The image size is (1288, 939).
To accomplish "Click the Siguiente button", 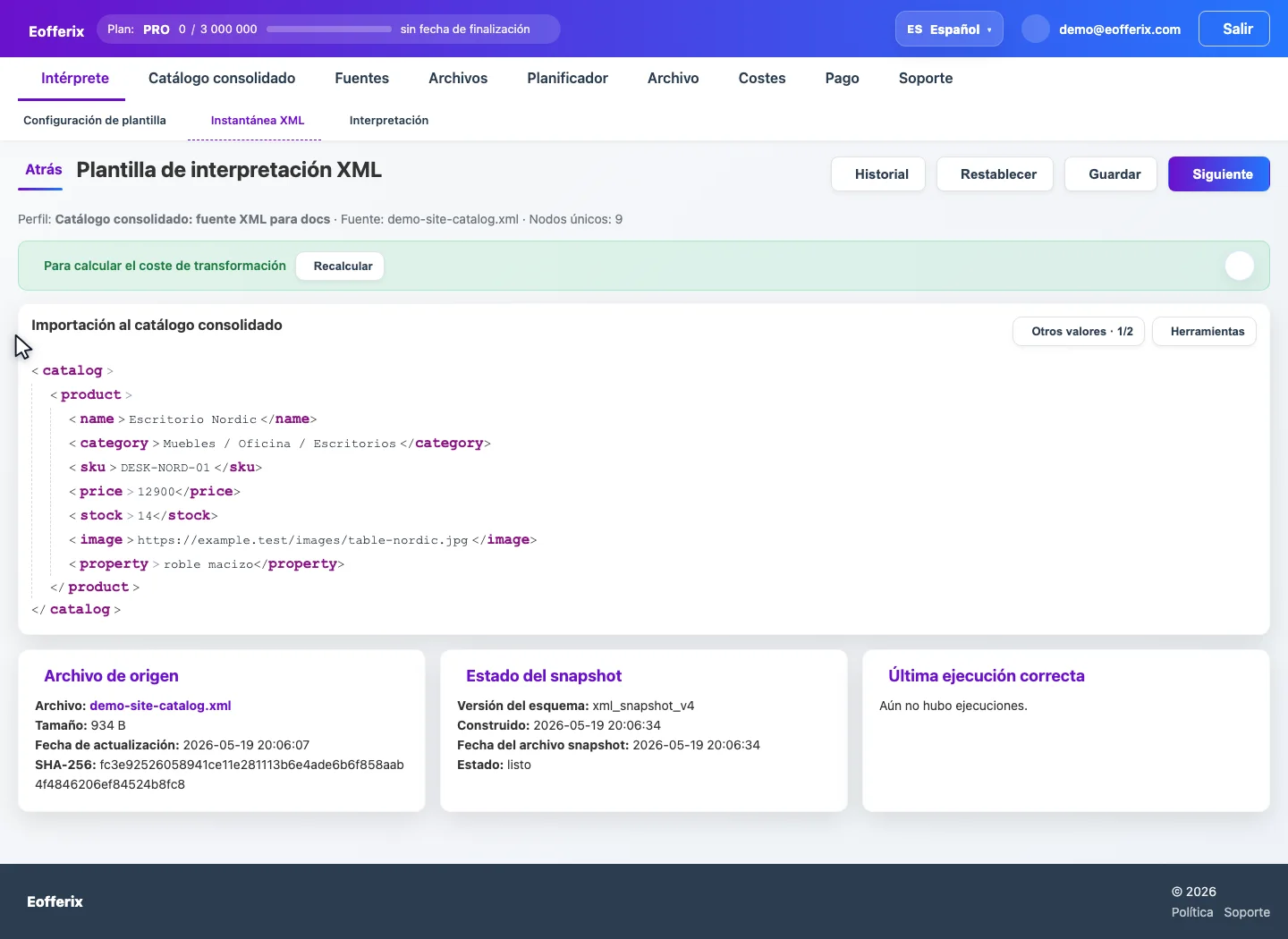I will pyautogui.click(x=1219, y=174).
